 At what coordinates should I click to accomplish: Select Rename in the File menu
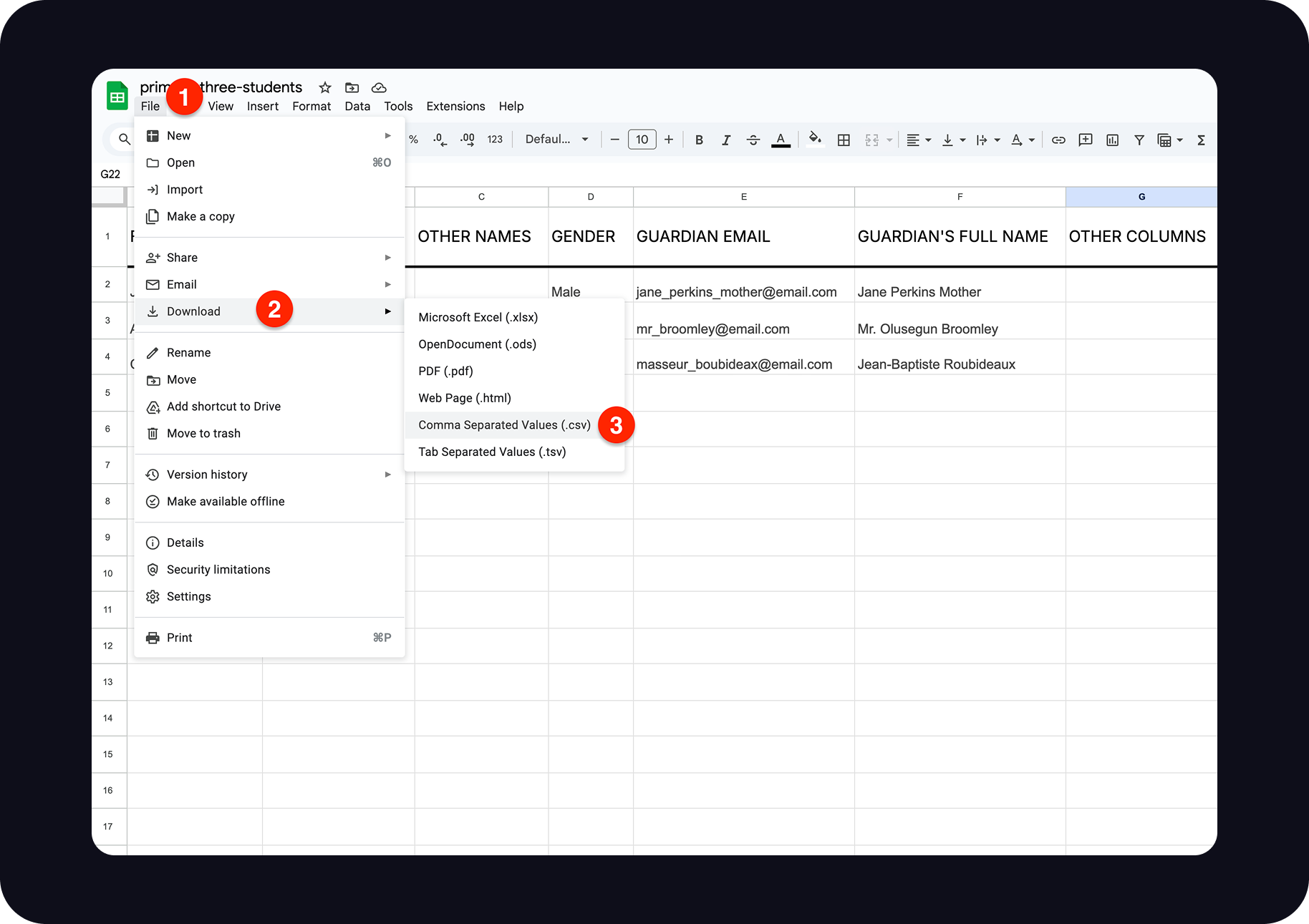tap(269, 353)
